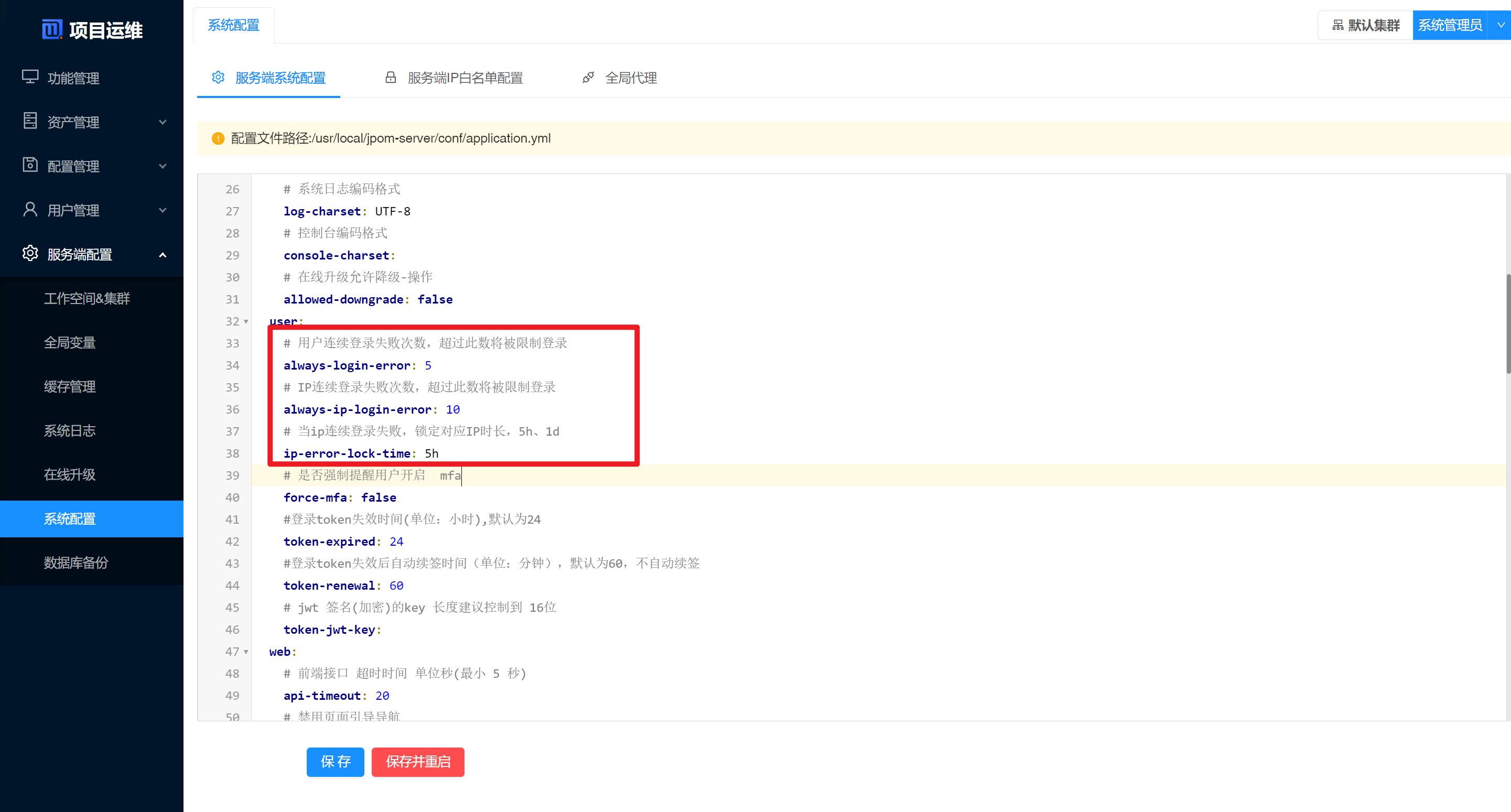This screenshot has height=812, width=1511.
Task: Collapse the 服务端配置 menu chevron
Action: coord(163,254)
